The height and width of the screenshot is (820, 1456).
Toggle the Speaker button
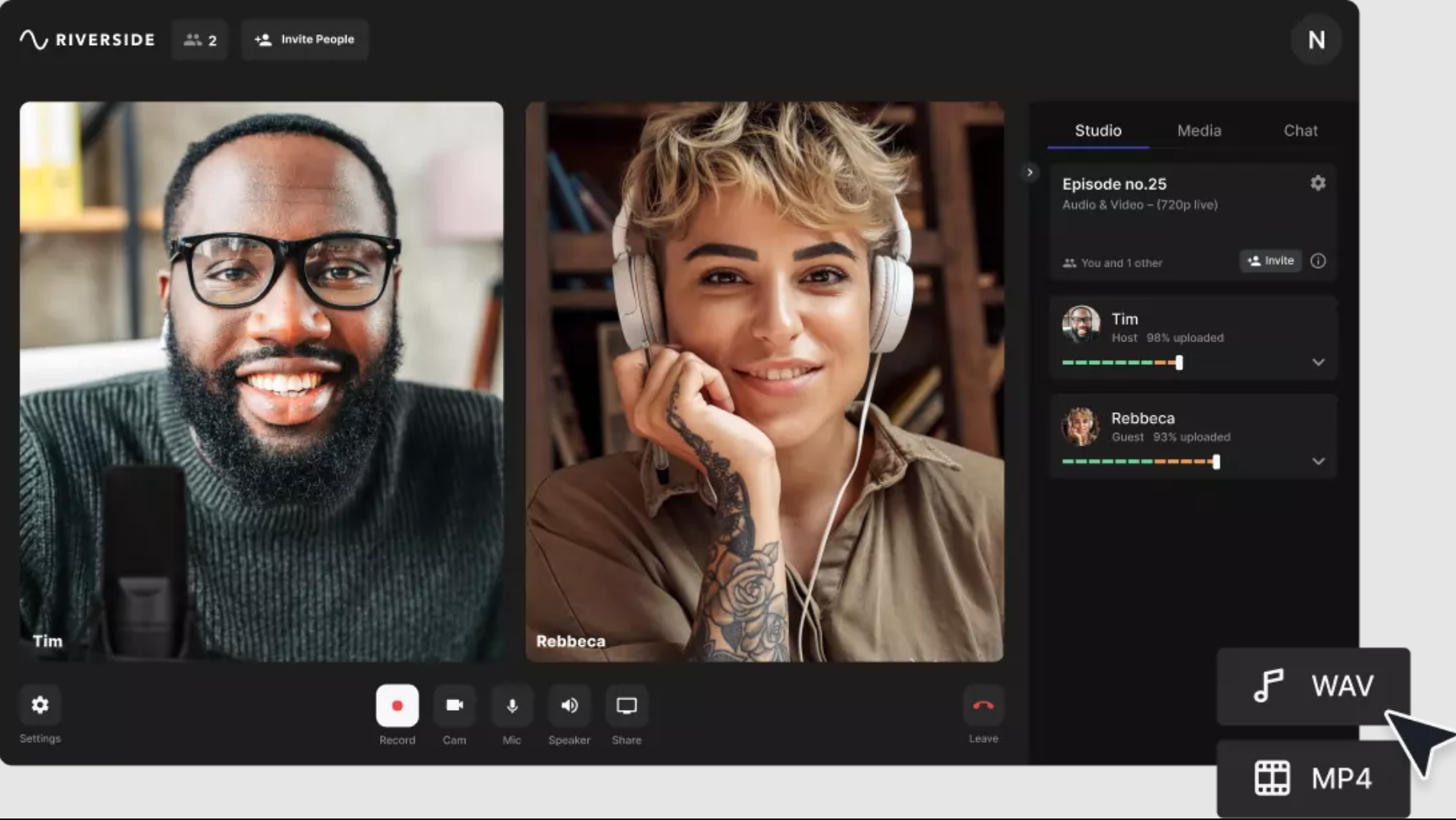click(569, 705)
